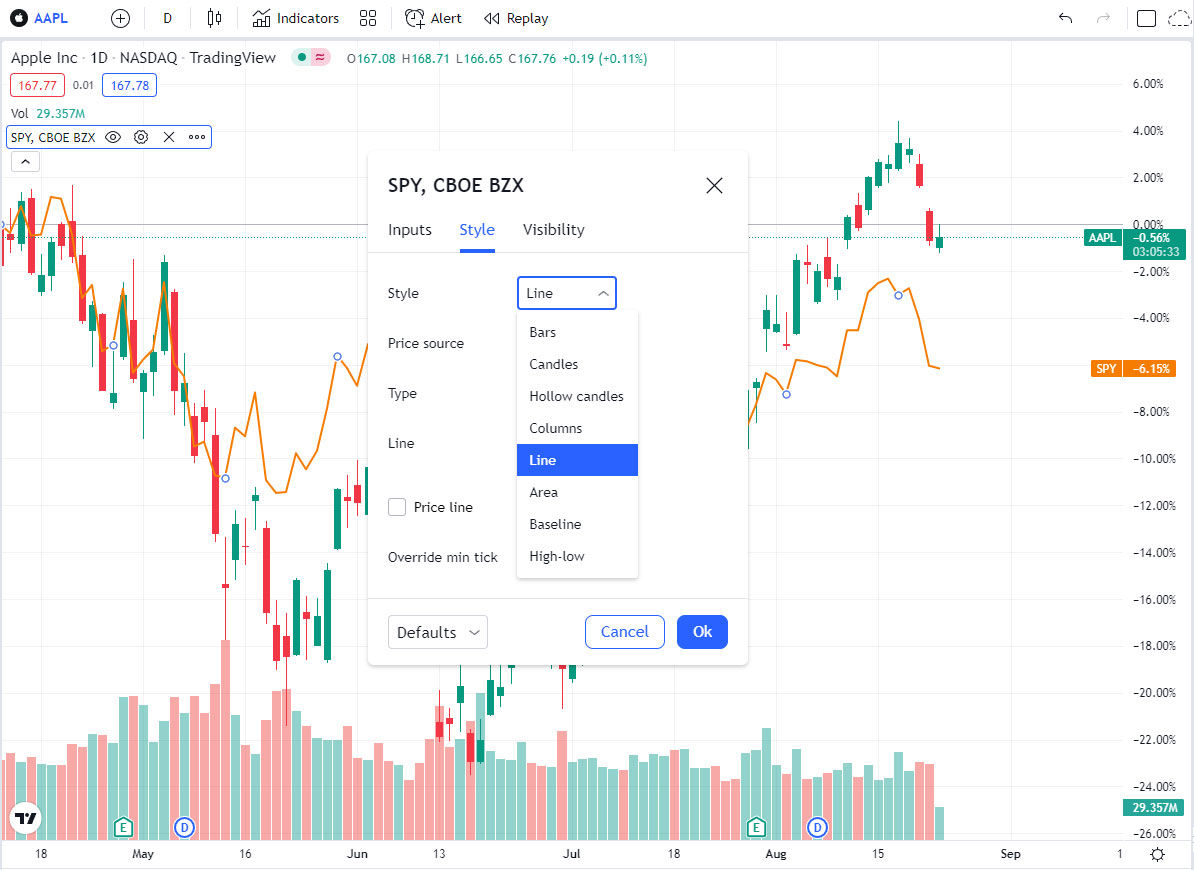Image resolution: width=1194 pixels, height=870 pixels.
Task: Click the TradingView logo watermark
Action: (x=24, y=818)
